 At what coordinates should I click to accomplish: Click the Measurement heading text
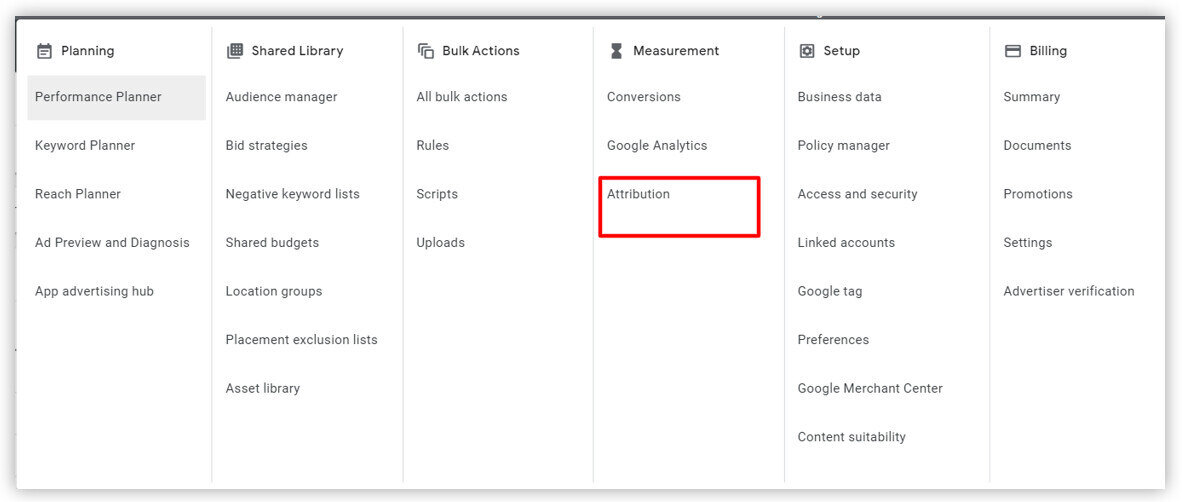tap(676, 51)
